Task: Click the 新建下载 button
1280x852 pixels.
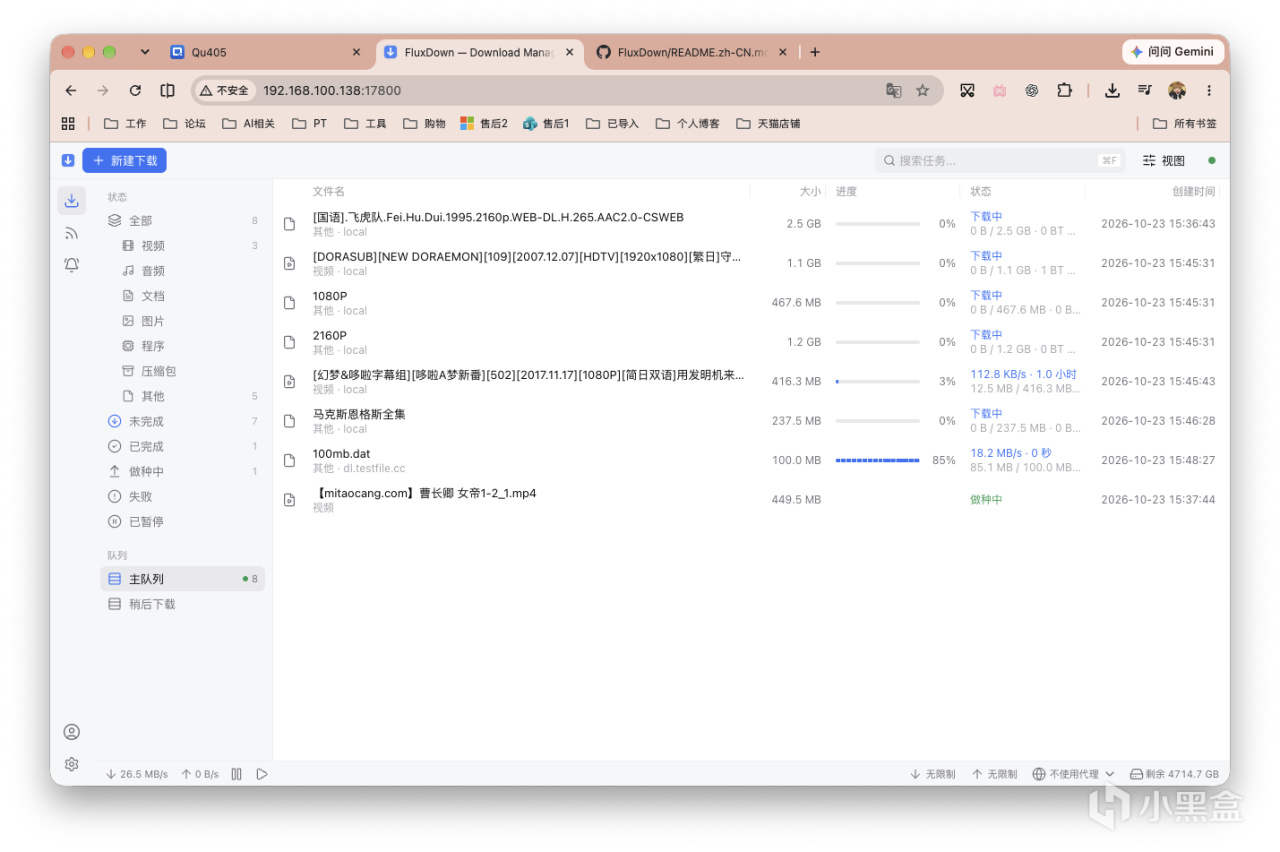Action: click(x=124, y=160)
